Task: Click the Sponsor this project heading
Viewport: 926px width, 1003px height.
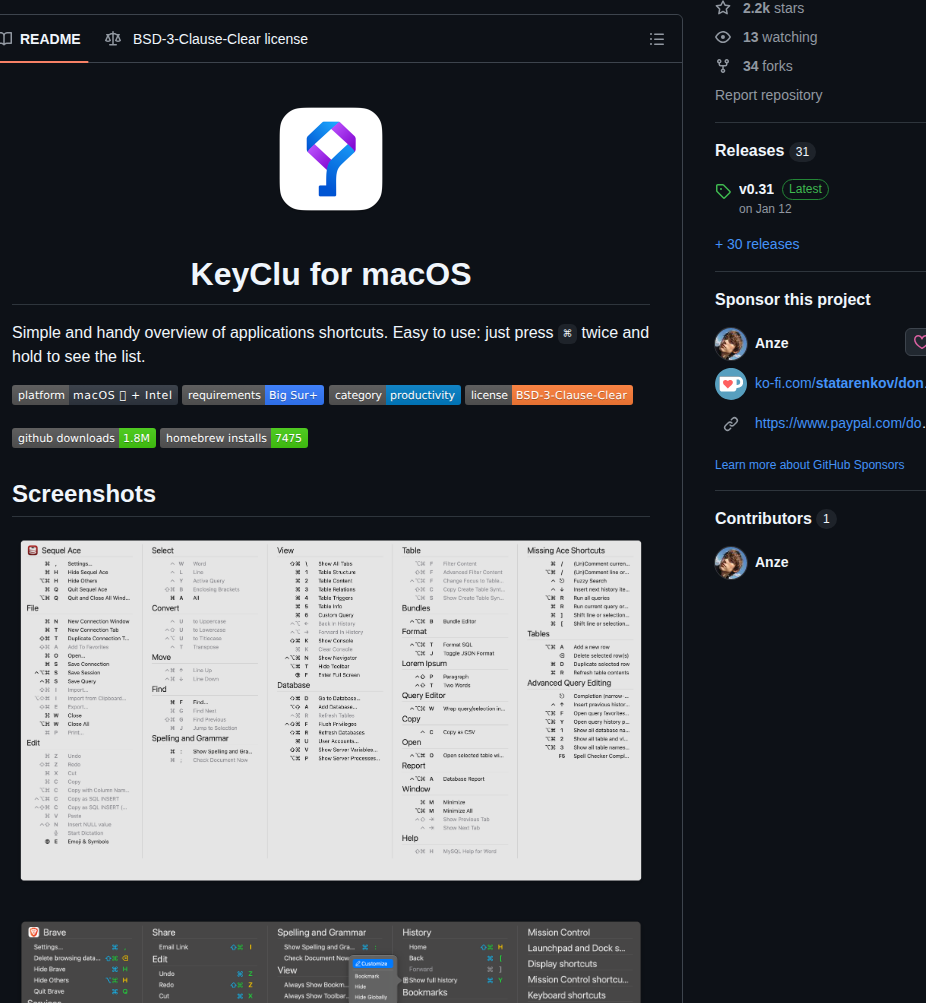Action: 792,299
